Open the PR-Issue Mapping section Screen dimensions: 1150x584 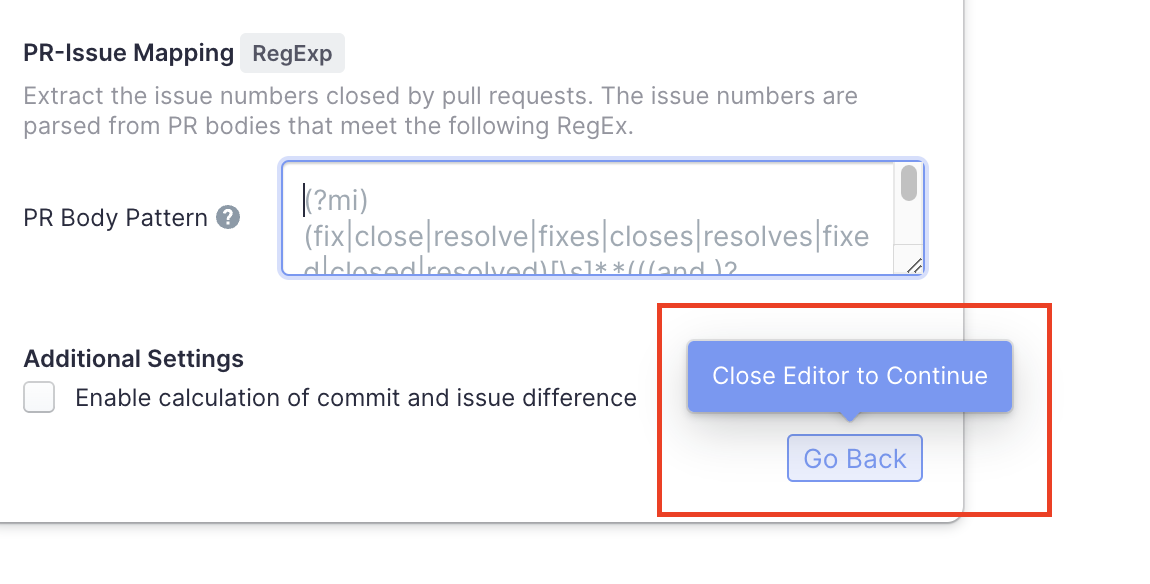tap(128, 53)
